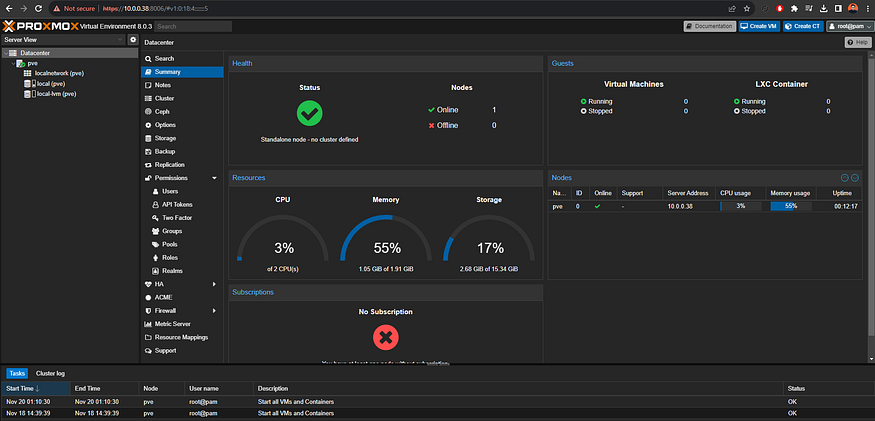Click the Support chat icon
Screen dimensions: 875x421
click(148, 351)
